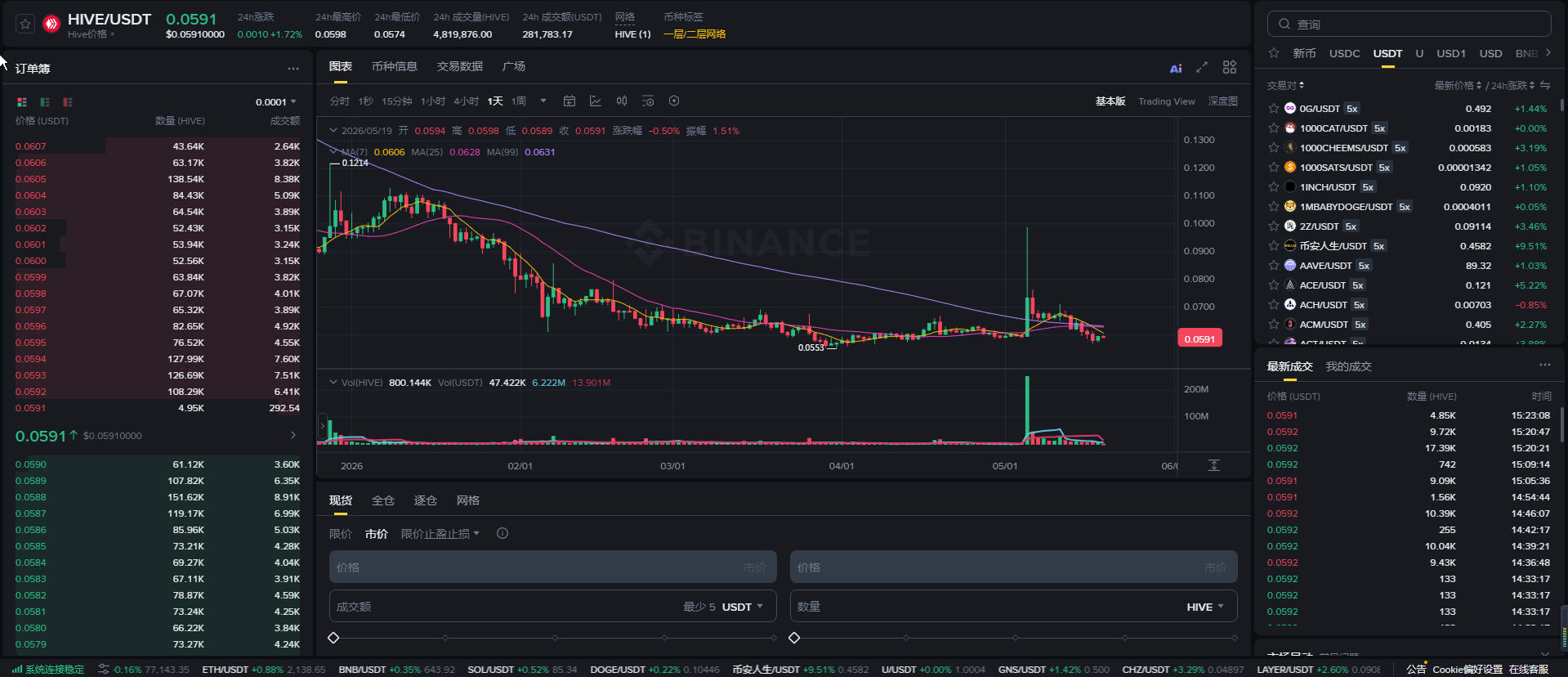Open the 限价止盈止损 order type dropdown

tap(440, 534)
